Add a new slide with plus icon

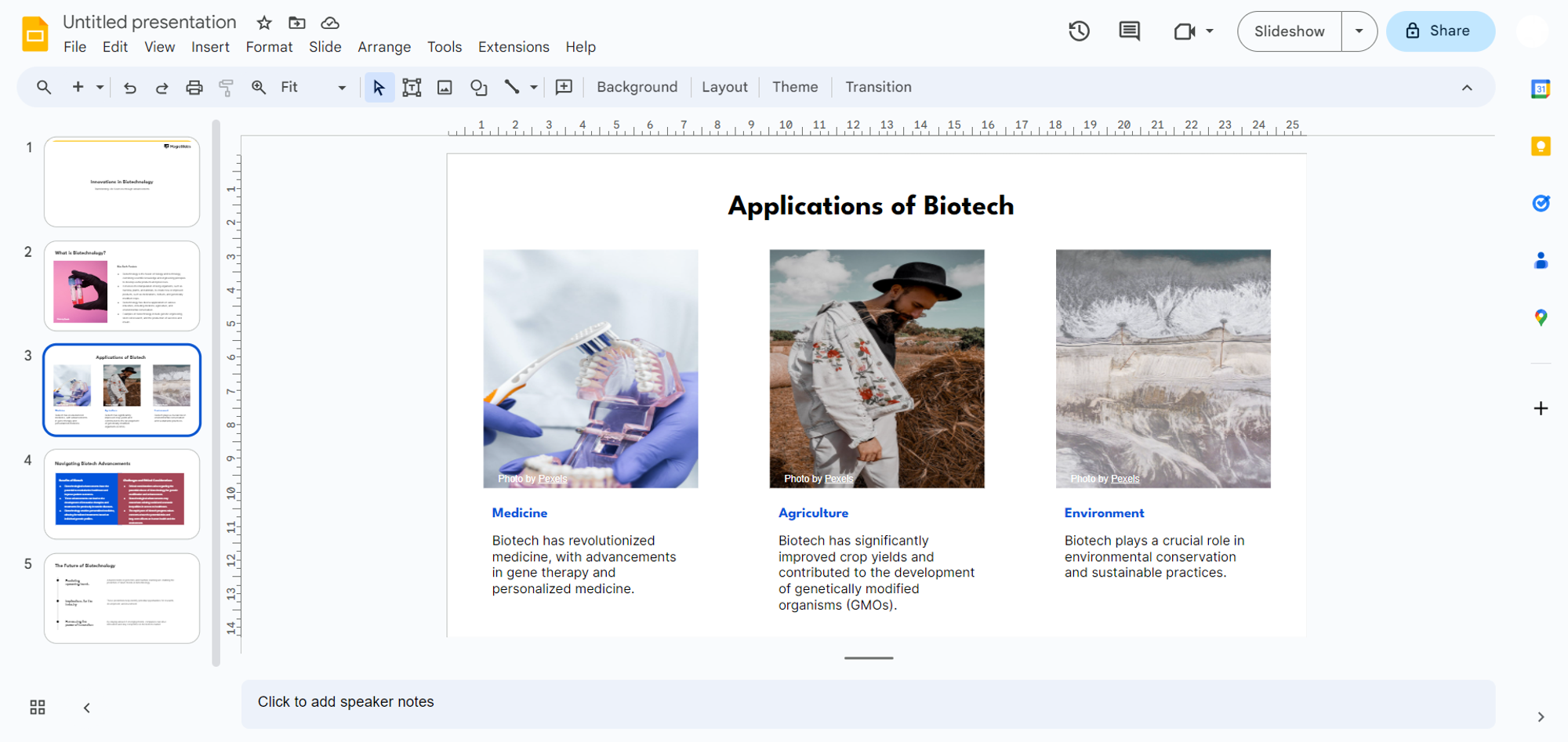pos(78,87)
